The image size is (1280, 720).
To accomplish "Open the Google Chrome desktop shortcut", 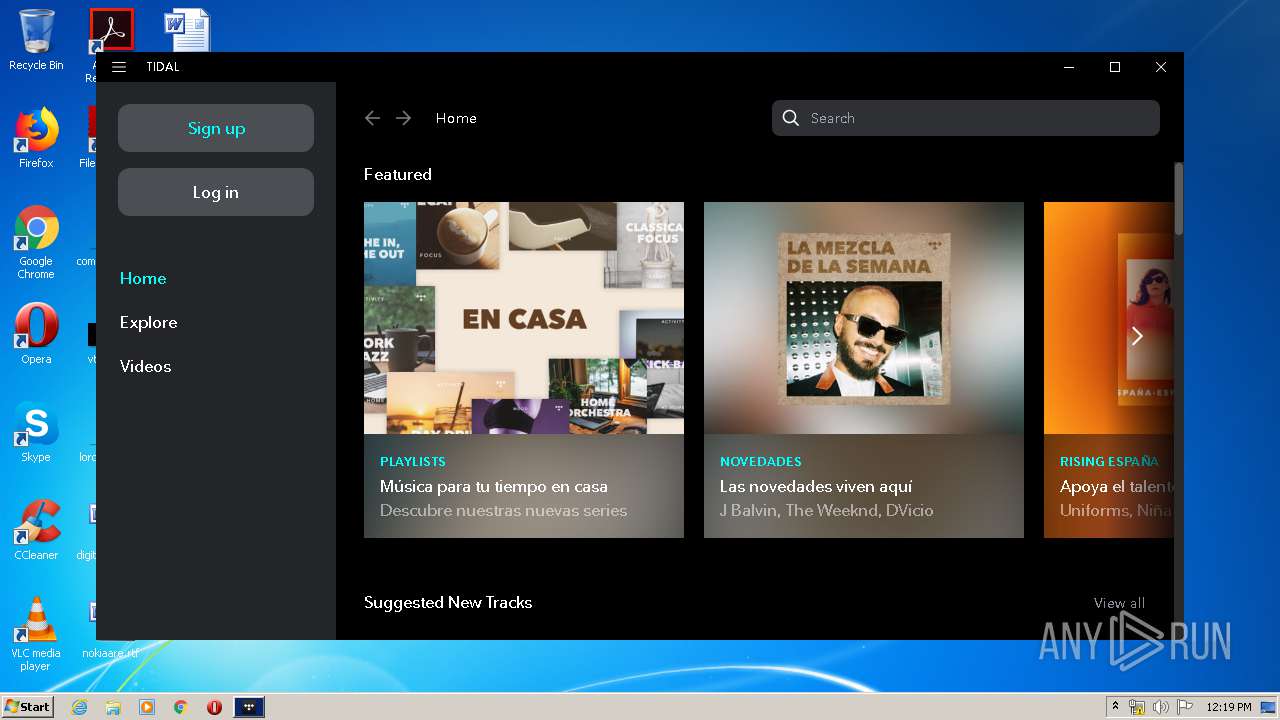I will [36, 242].
